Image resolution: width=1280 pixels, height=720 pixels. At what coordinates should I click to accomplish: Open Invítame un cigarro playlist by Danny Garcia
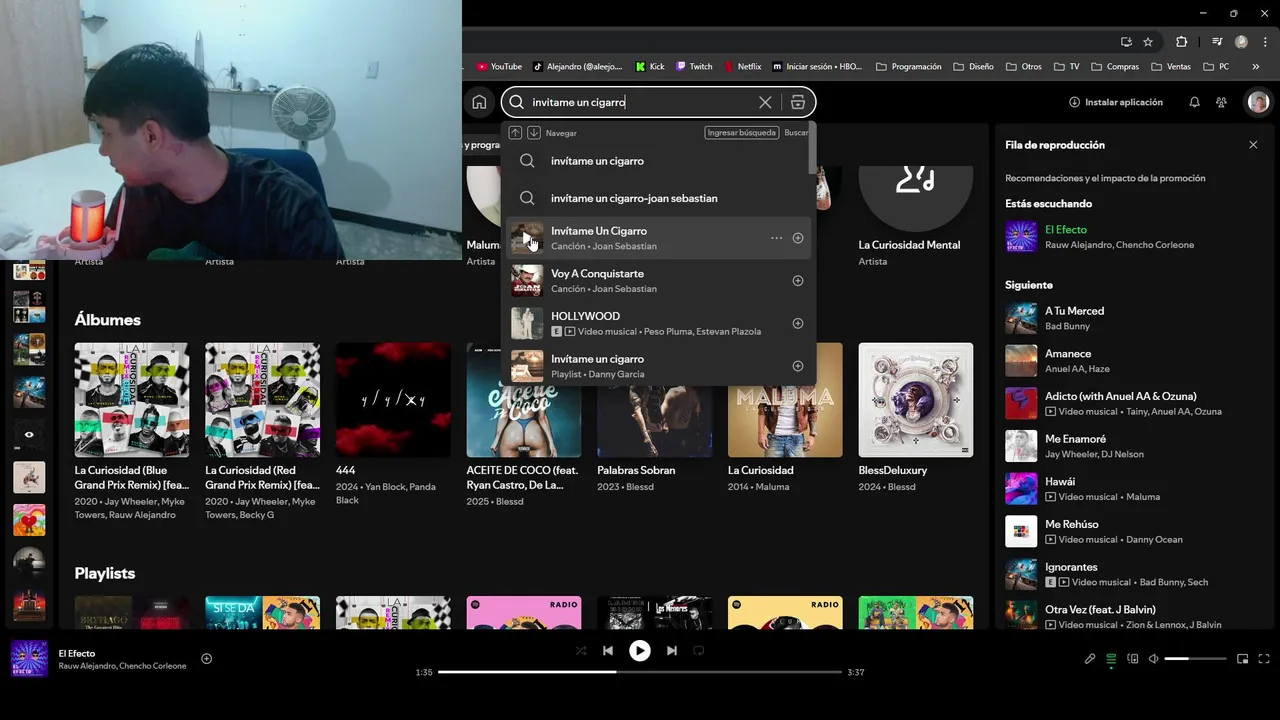pos(659,366)
